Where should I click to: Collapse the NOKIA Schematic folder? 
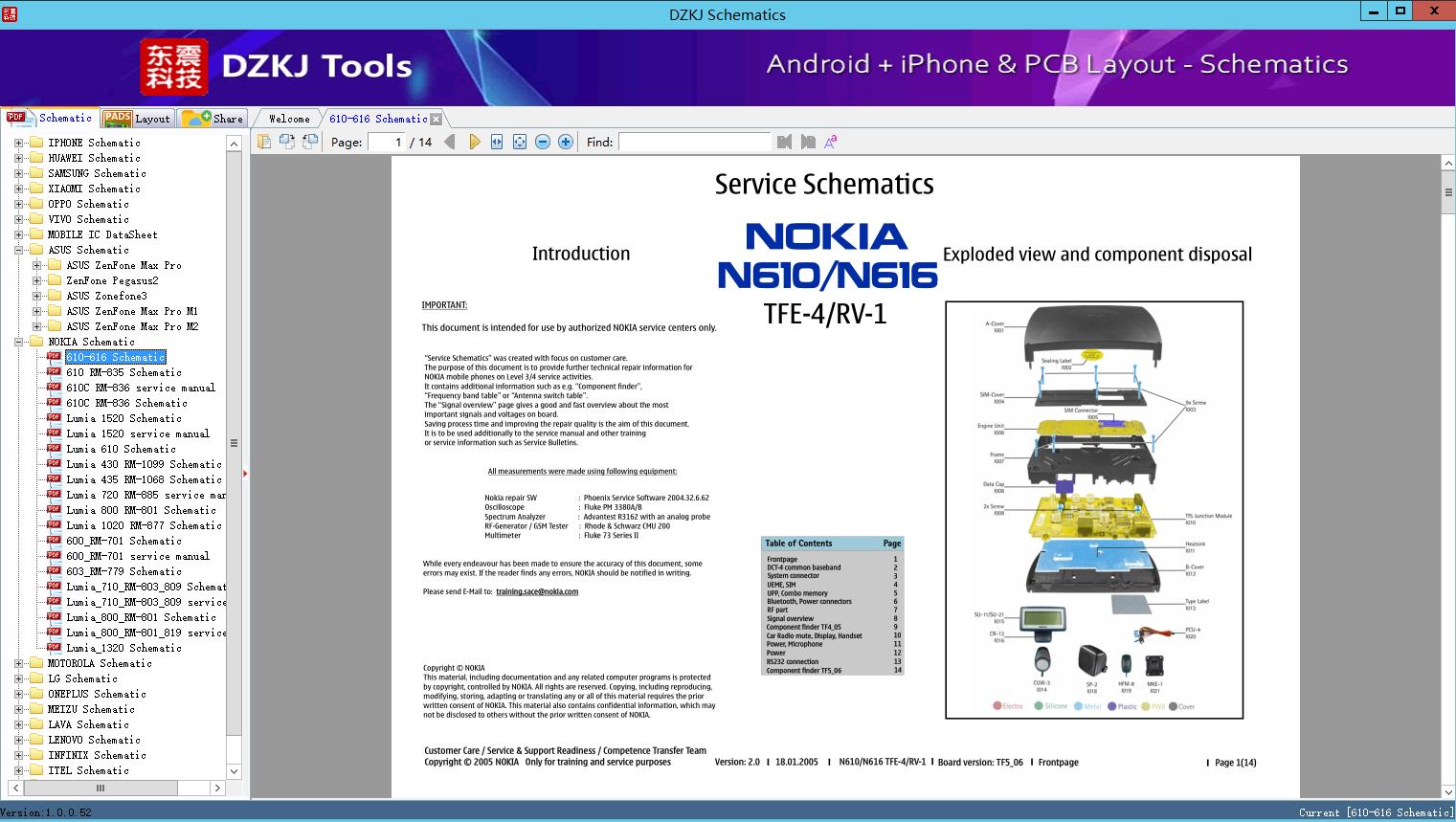point(17,342)
